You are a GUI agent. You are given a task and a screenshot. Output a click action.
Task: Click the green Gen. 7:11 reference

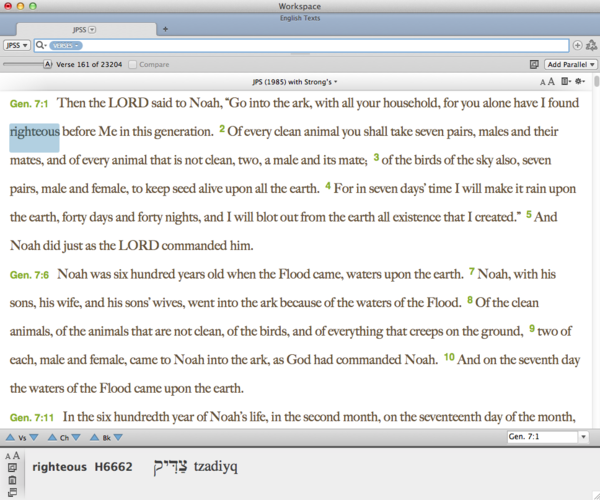click(32, 418)
